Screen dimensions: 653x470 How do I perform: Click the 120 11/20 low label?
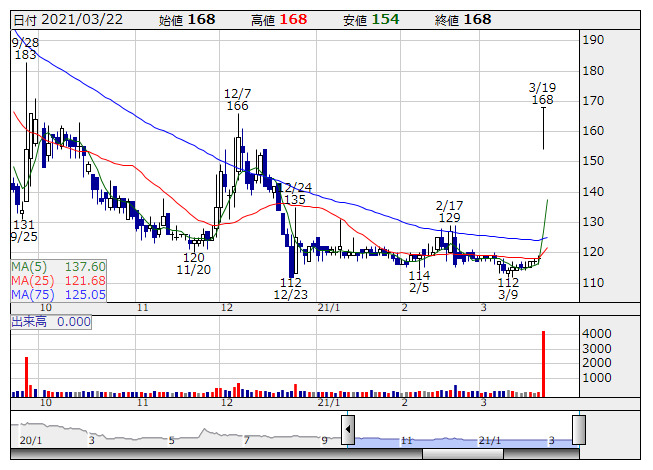(194, 264)
